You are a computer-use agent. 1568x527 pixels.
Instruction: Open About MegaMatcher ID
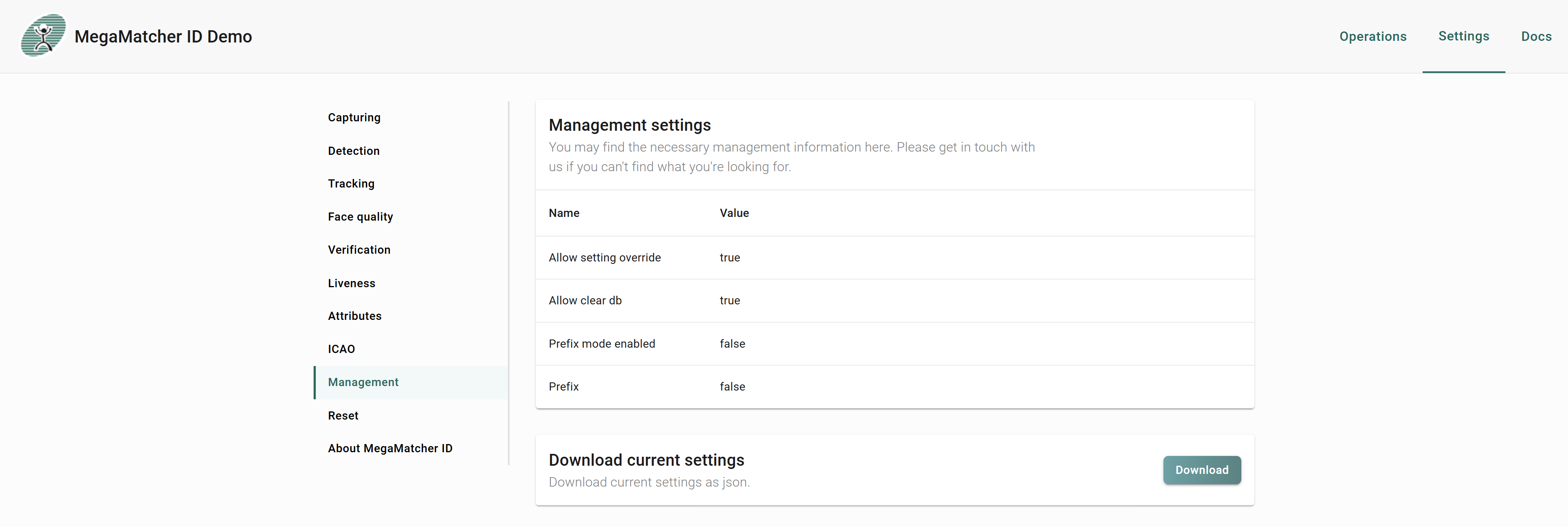(x=412, y=449)
